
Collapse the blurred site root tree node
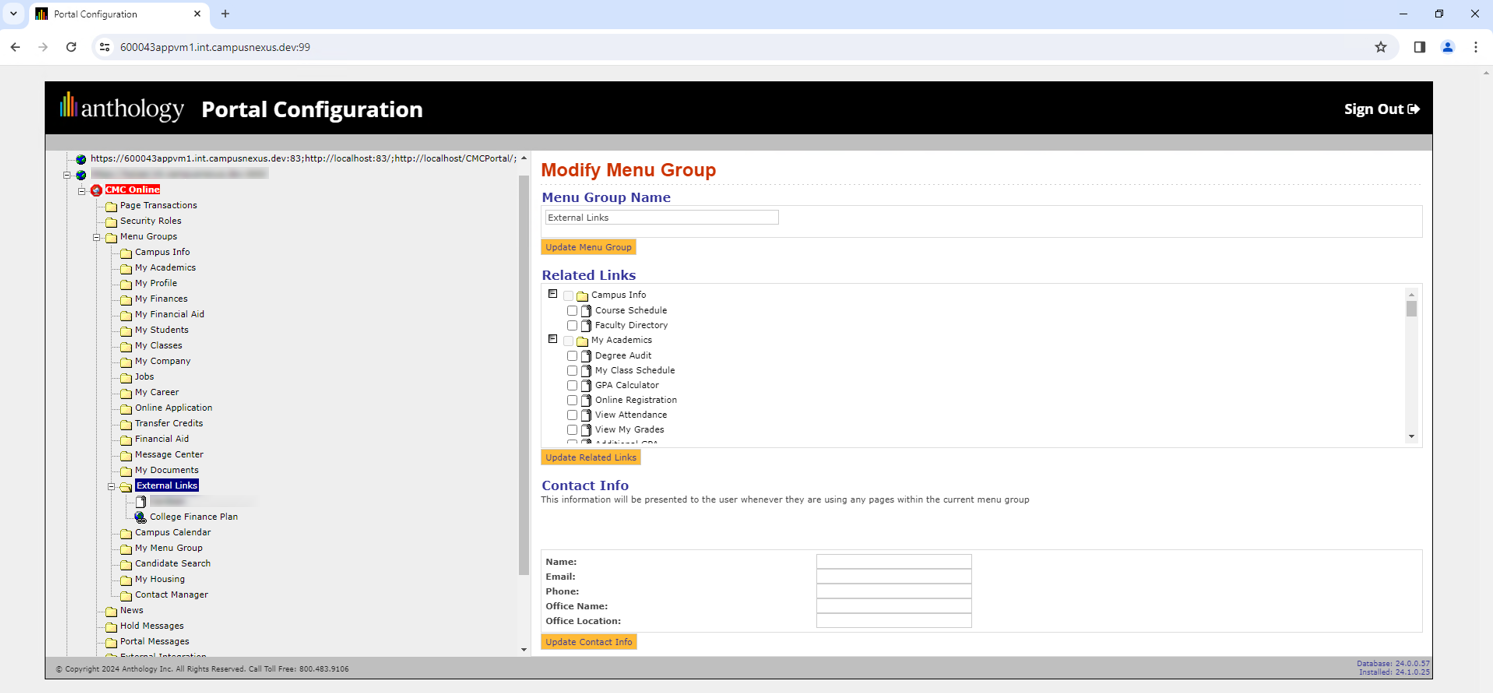pyautogui.click(x=67, y=175)
